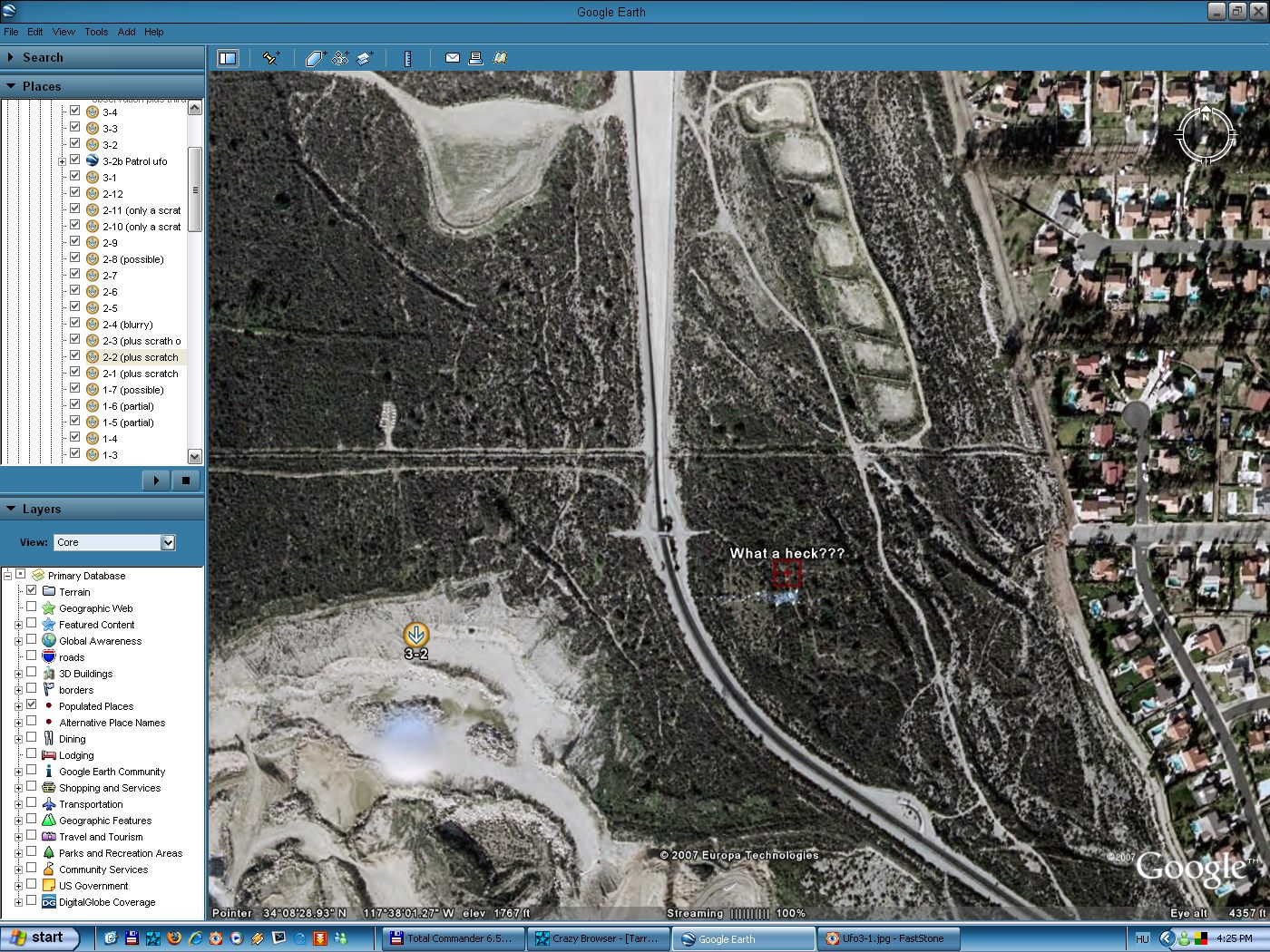Launch Firefox from the quick launch bar
Viewport: 1270px width, 952px height.
pyautogui.click(x=174, y=938)
